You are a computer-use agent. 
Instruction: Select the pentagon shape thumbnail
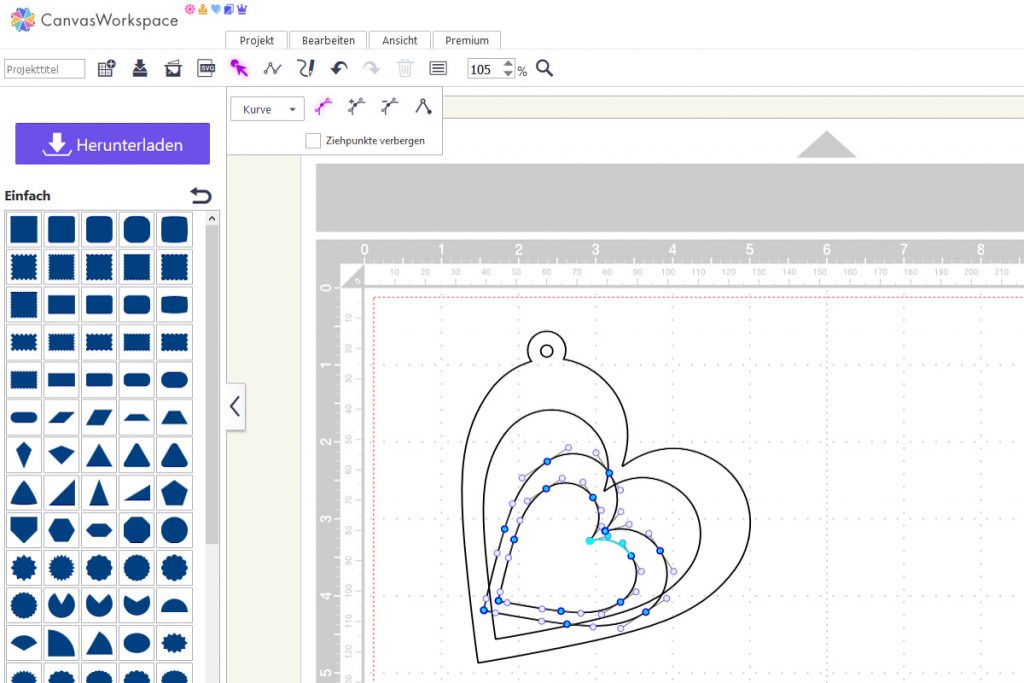(x=174, y=491)
